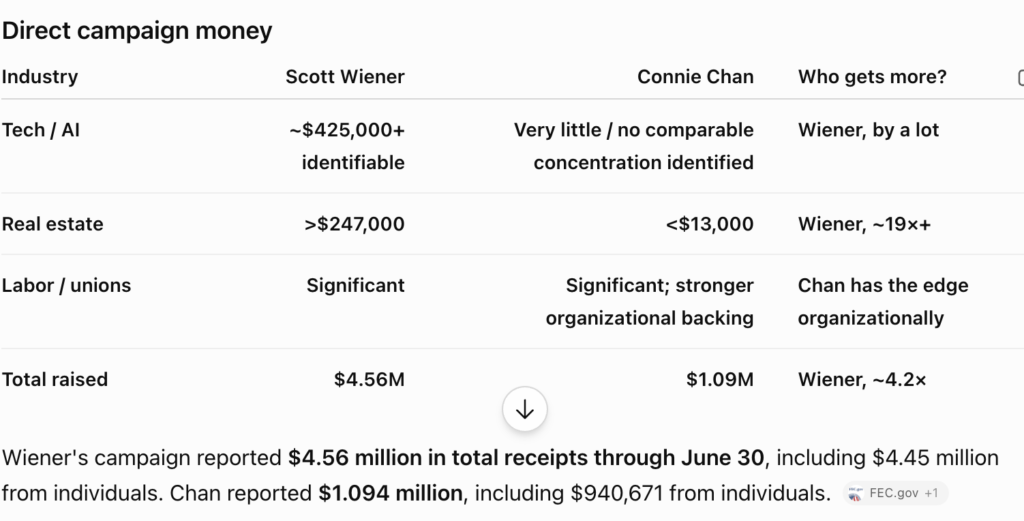Viewport: 1024px width, 521px height.
Task: Click the $4.56M total raised cell
Action: pos(369,379)
